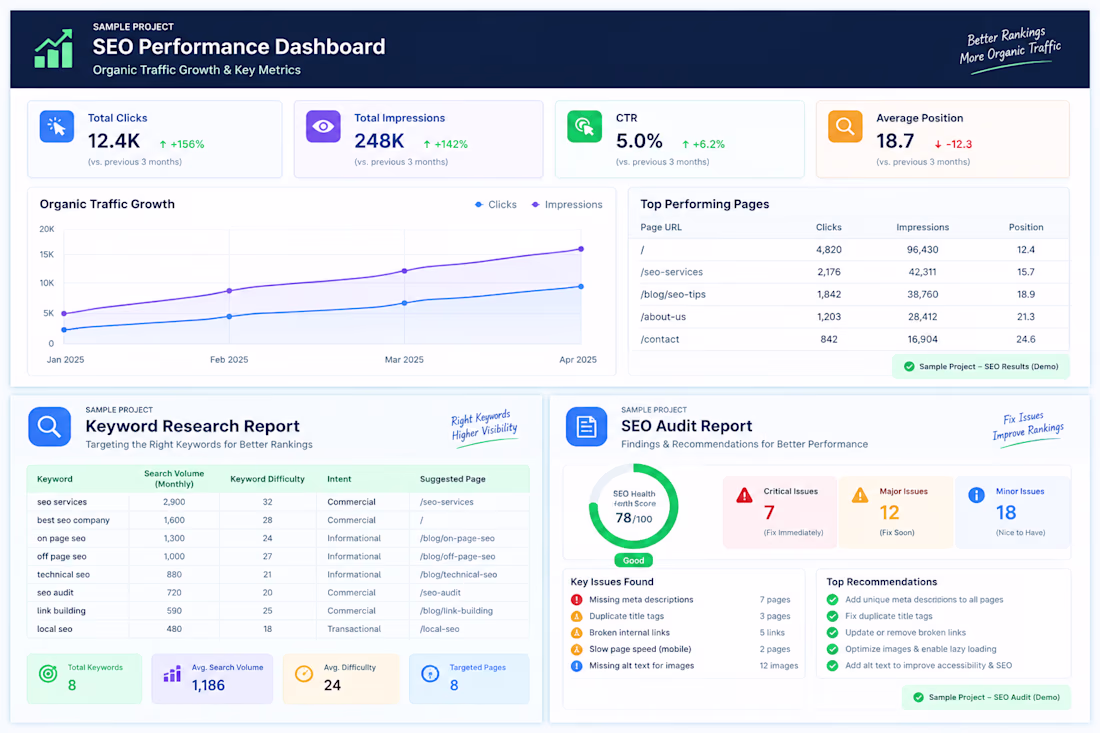Click the 96,430 impressions value

(923, 250)
